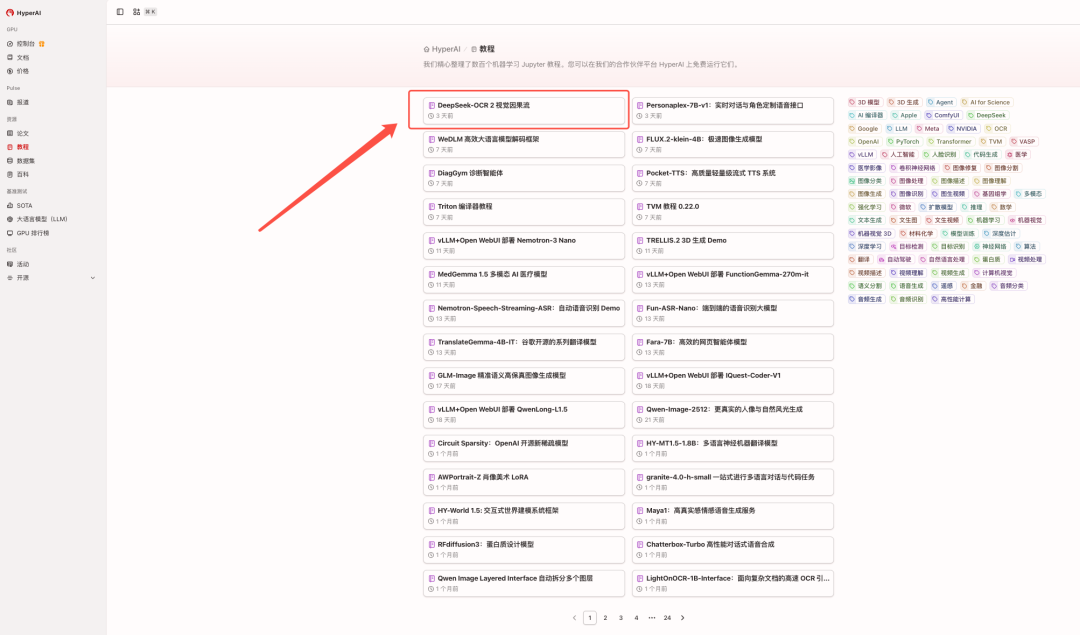Image resolution: width=1080 pixels, height=635 pixels.
Task: Click the notebook icon on the Personaplex-7B-v1 card
Action: click(x=640, y=105)
